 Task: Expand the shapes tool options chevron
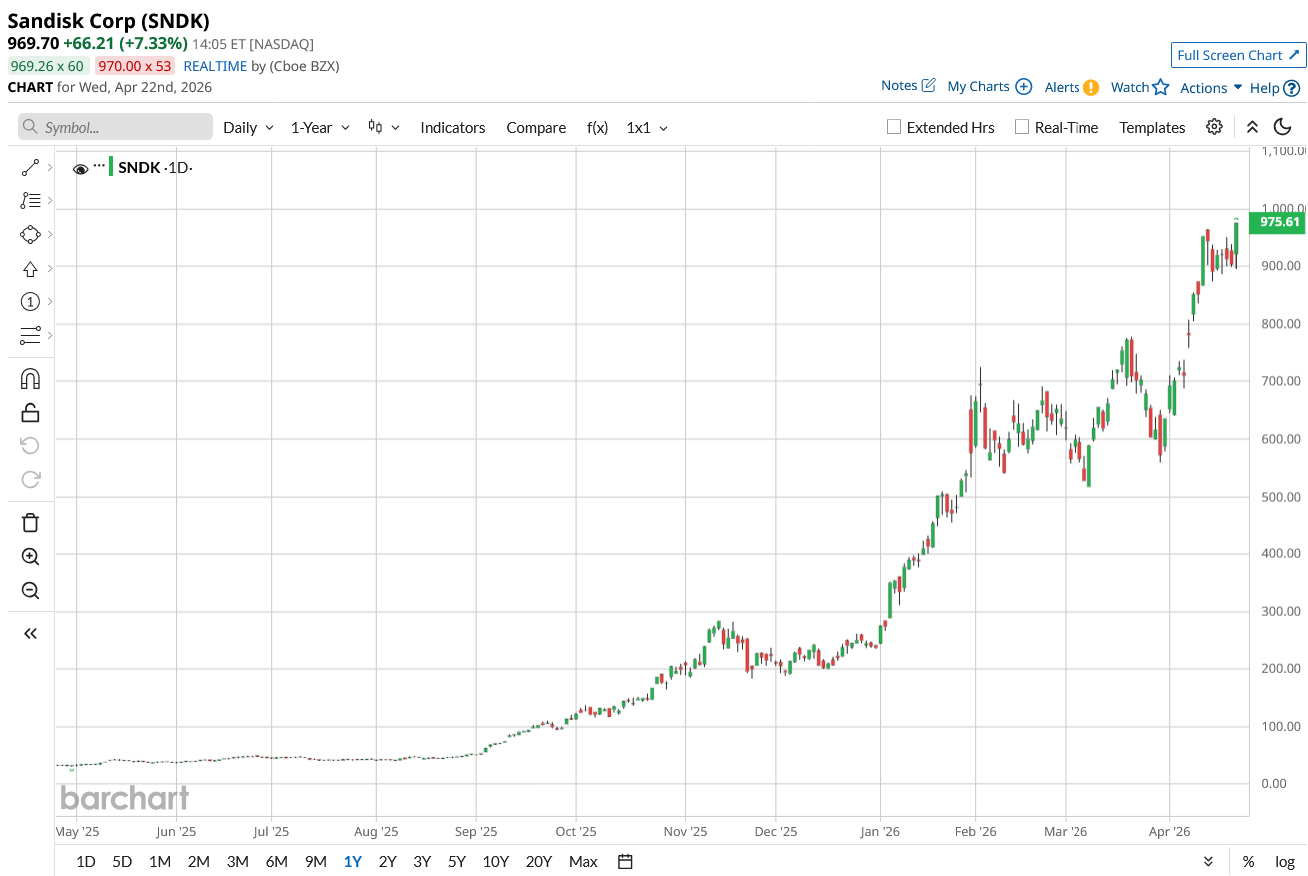tap(50, 234)
